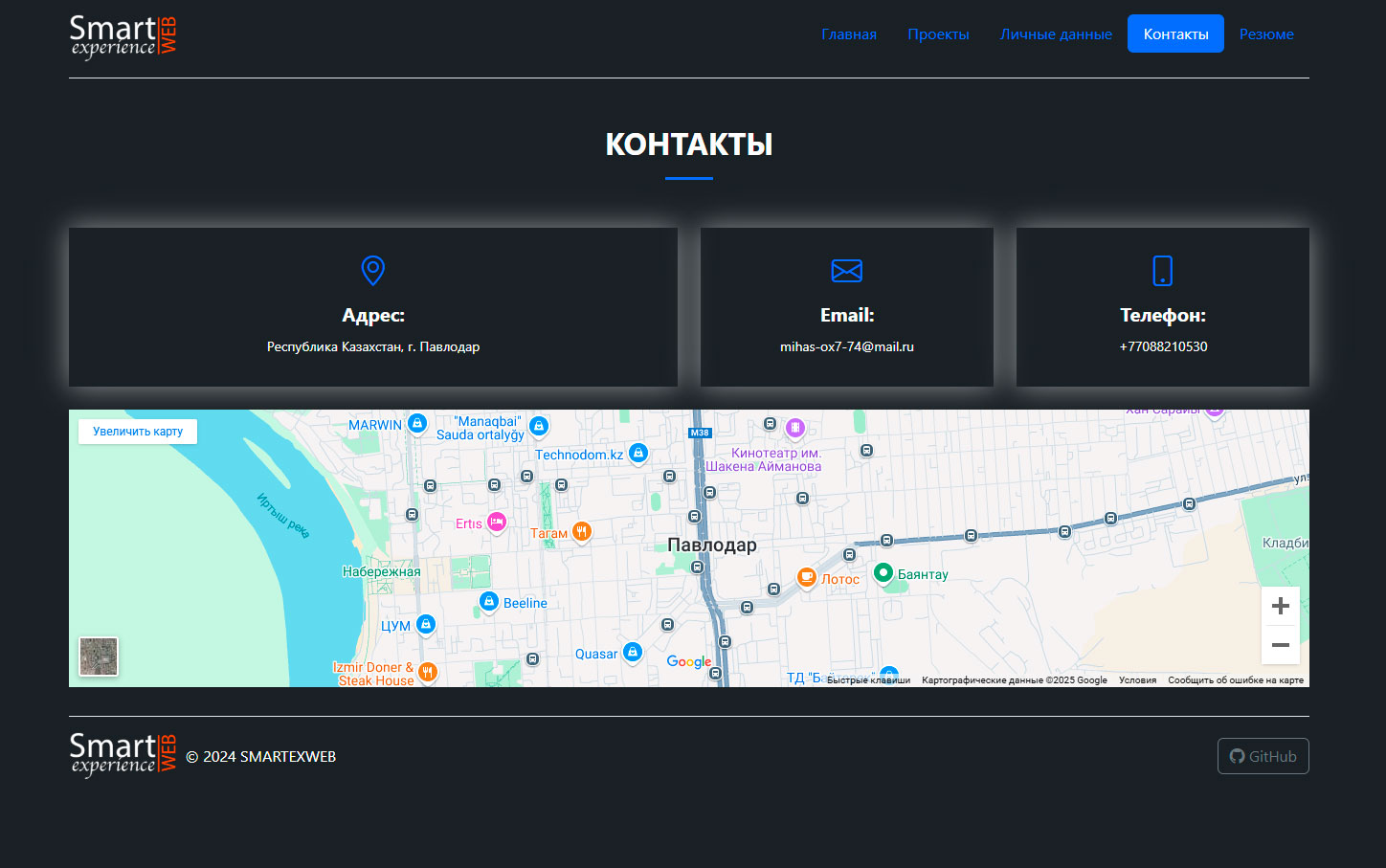Select the Тагам restaurant marker on map
This screenshot has height=868, width=1386.
tap(581, 532)
